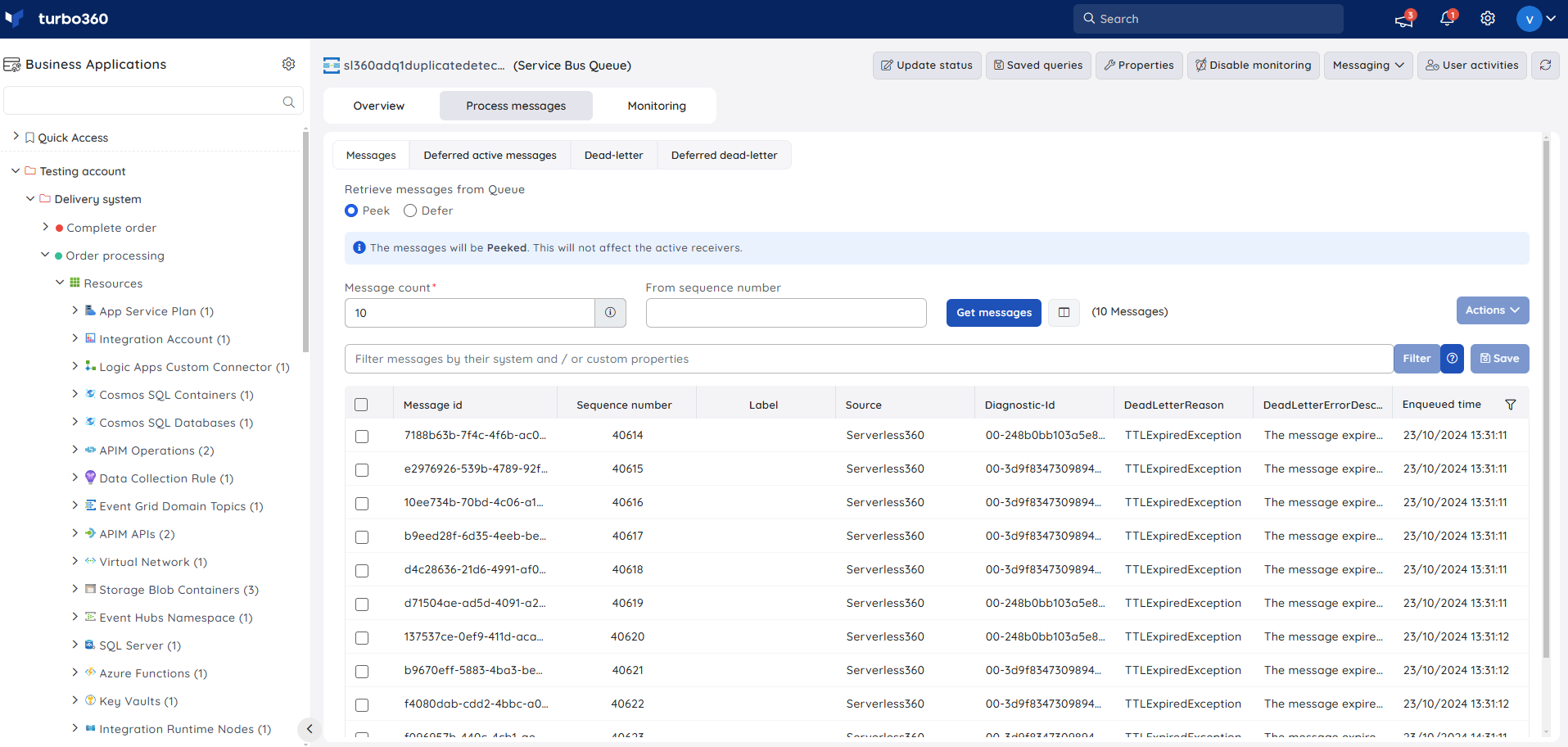
Task: Click the Azure Functions icon
Action: coord(90,672)
